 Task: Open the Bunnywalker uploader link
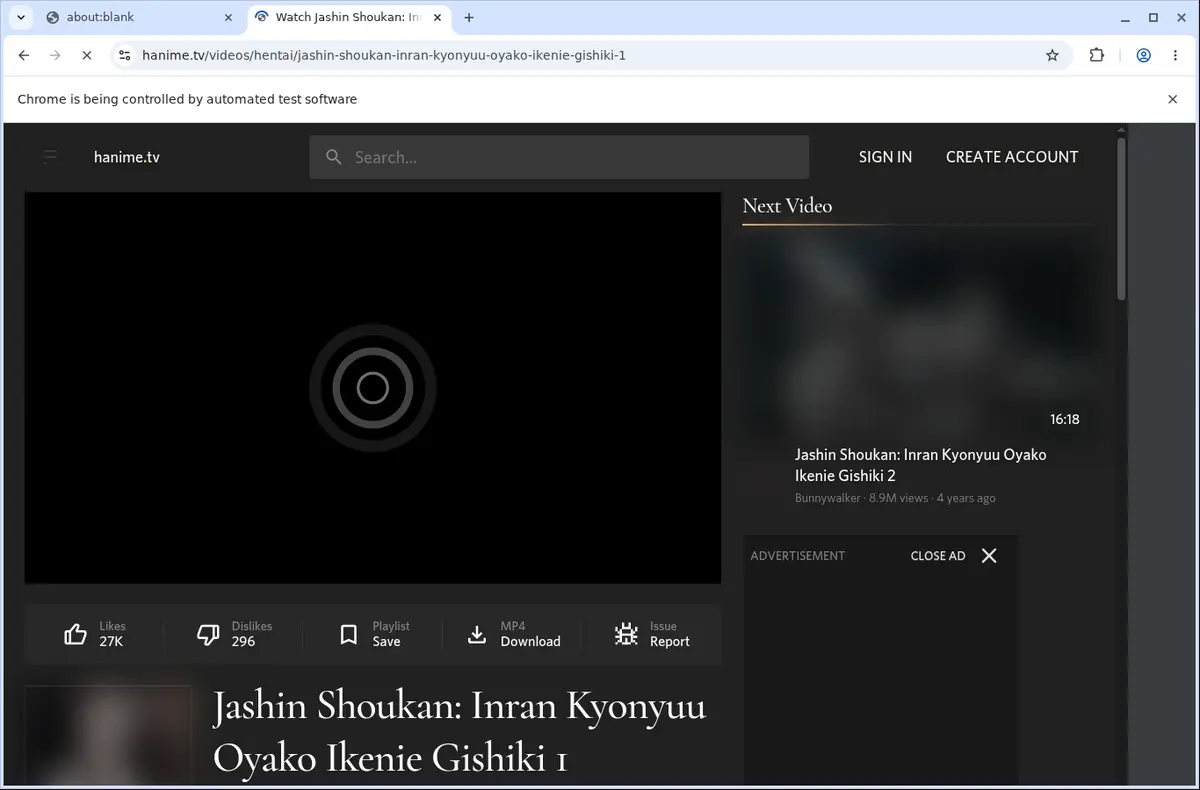coord(827,498)
